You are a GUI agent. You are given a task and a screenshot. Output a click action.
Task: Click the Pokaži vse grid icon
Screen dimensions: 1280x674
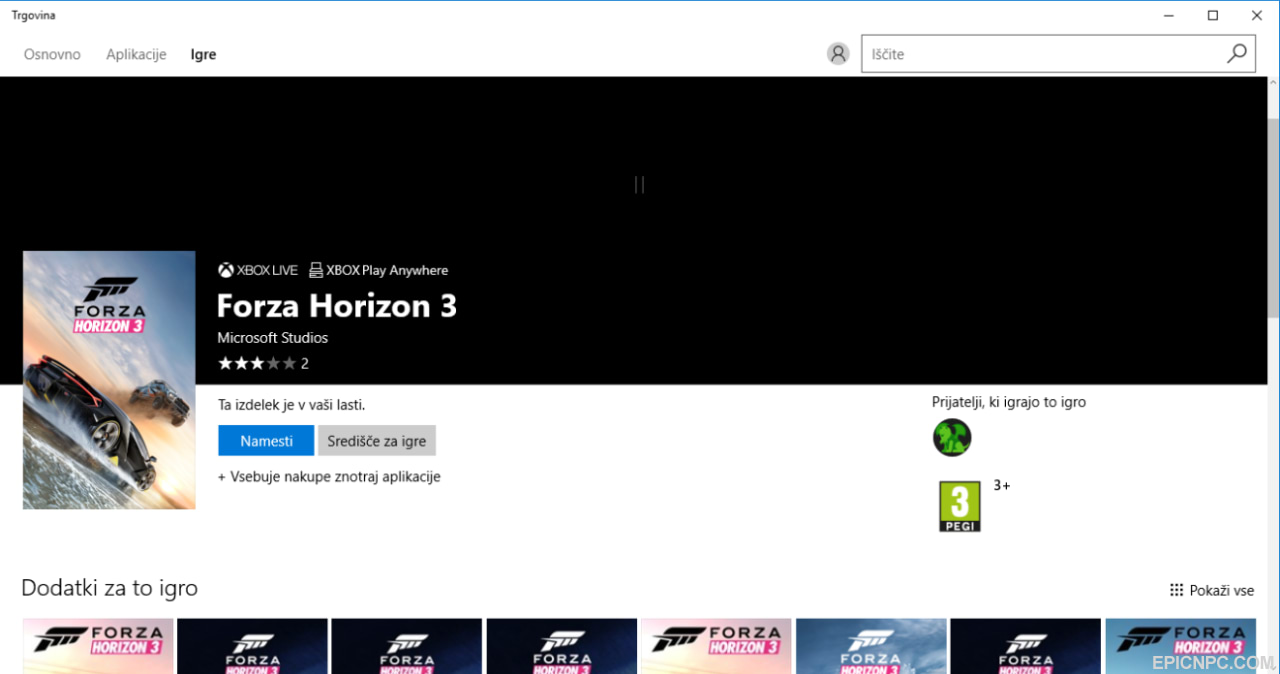coord(1176,590)
